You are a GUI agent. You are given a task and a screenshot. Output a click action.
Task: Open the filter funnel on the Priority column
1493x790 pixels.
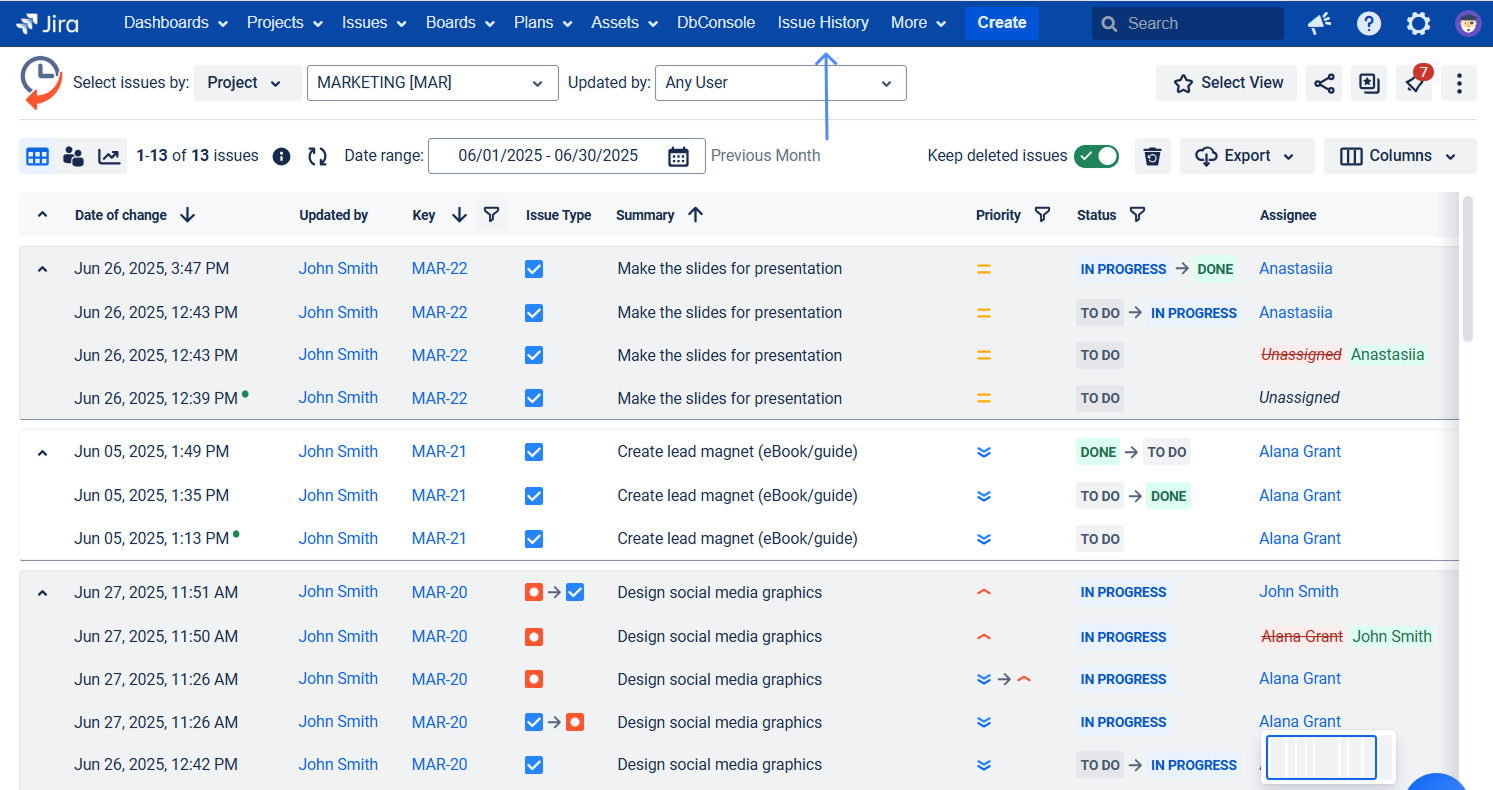1042,214
